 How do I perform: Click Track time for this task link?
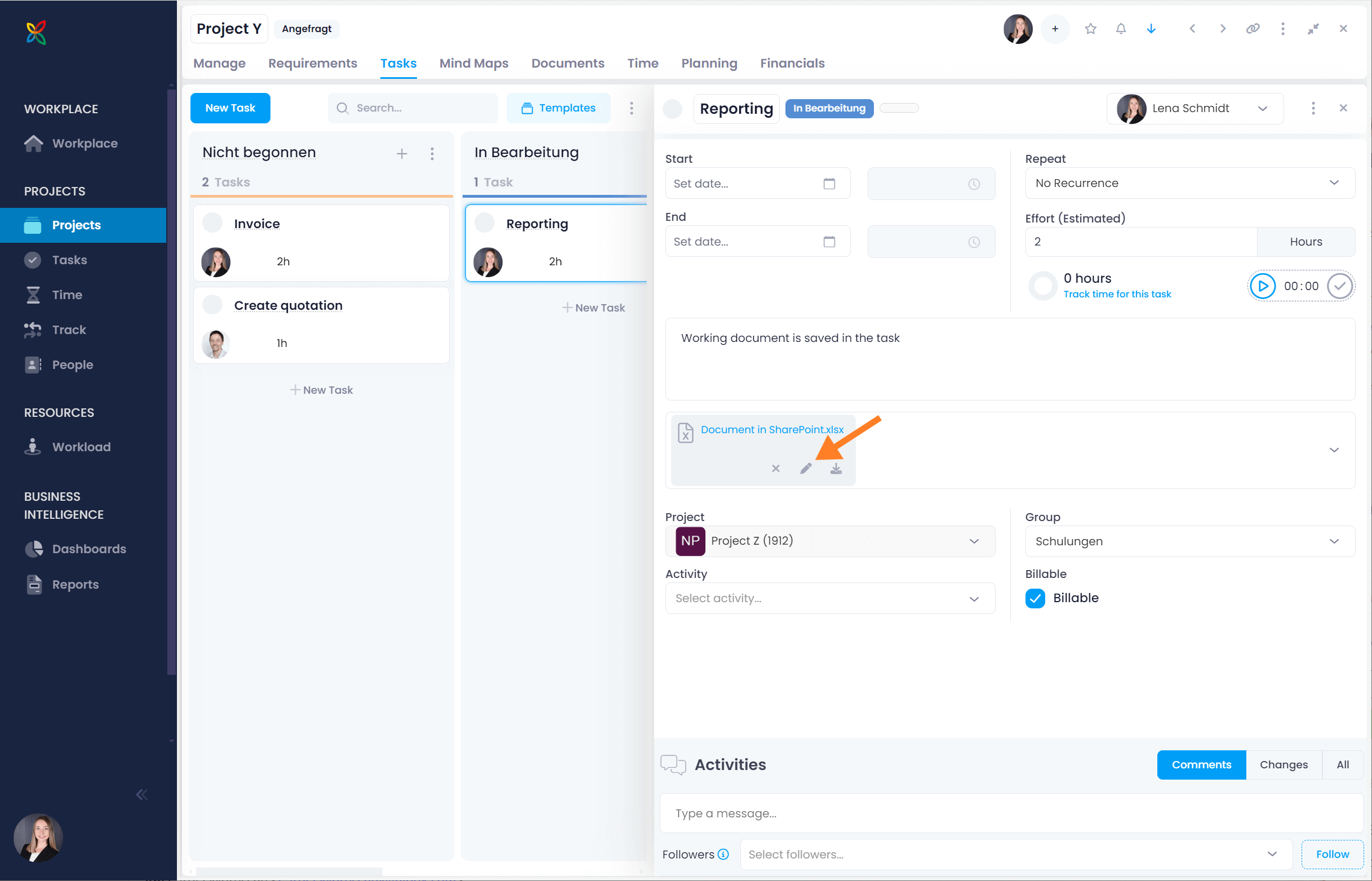click(x=1117, y=294)
